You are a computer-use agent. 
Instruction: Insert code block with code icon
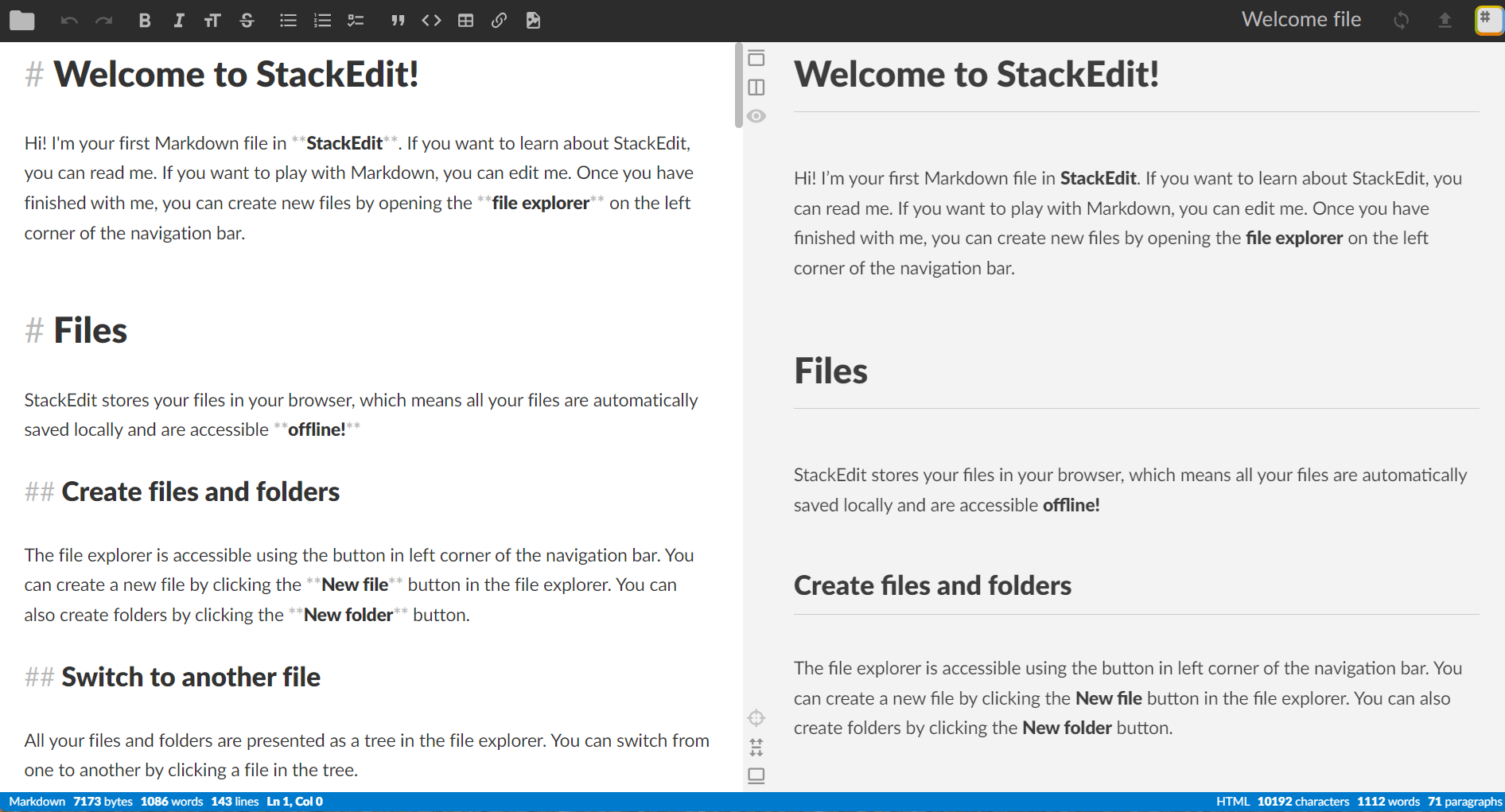pos(431,21)
